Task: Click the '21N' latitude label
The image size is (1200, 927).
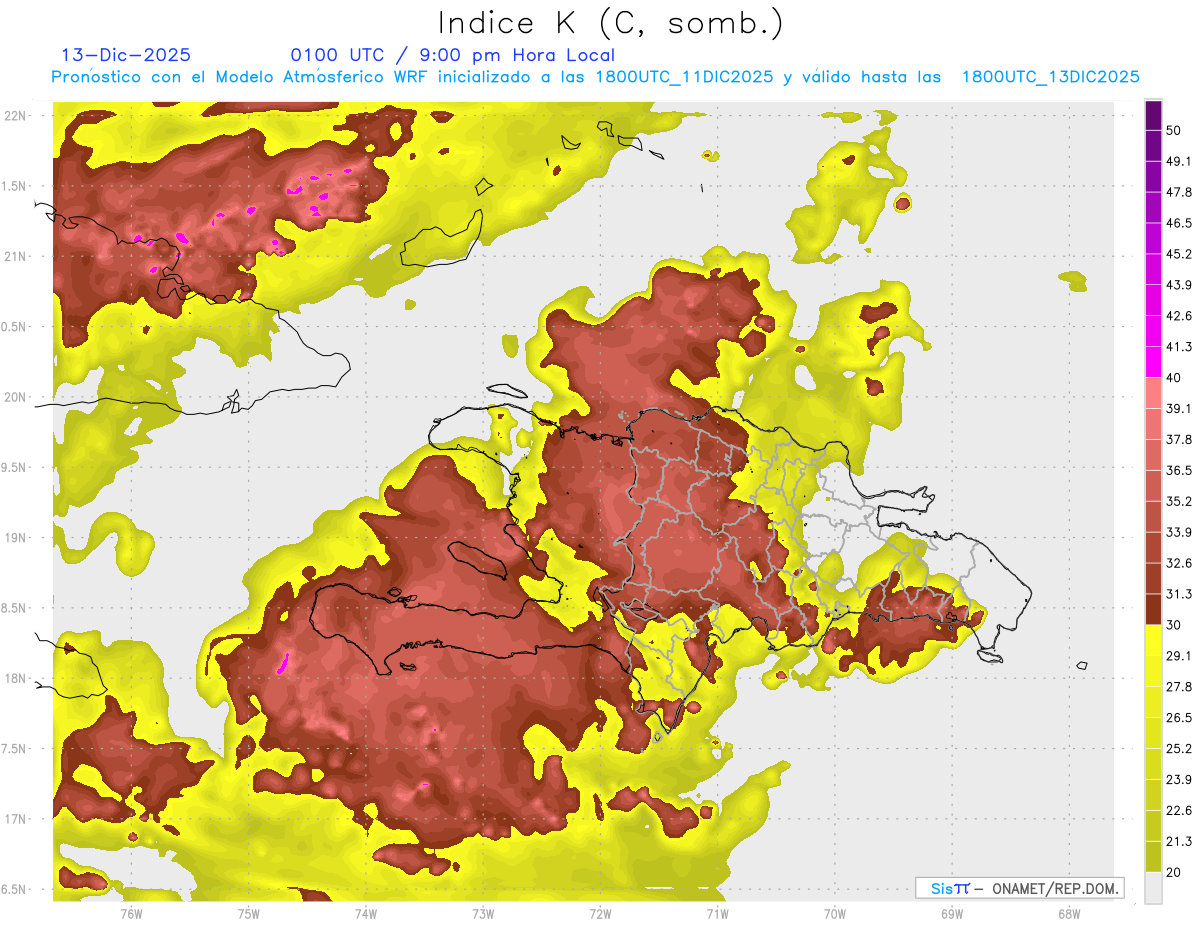Action: (x=16, y=256)
